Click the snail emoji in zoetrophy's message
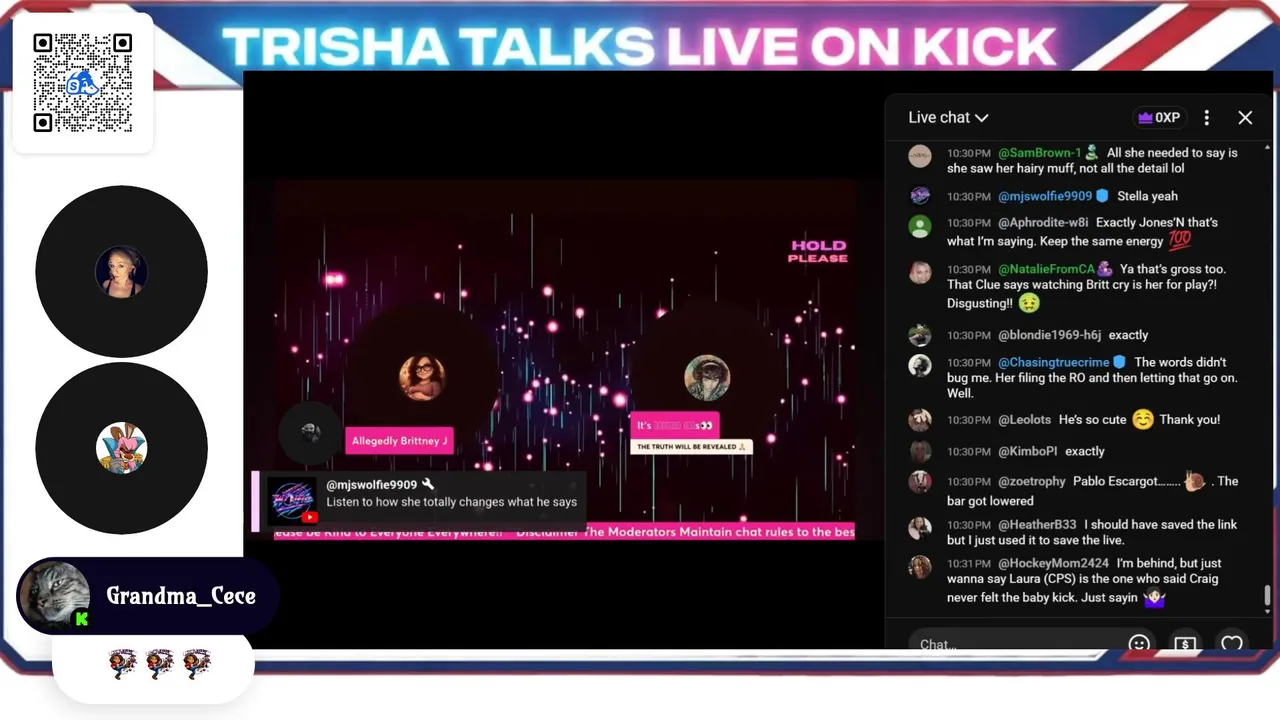This screenshot has height=720, width=1280. coord(1195,481)
